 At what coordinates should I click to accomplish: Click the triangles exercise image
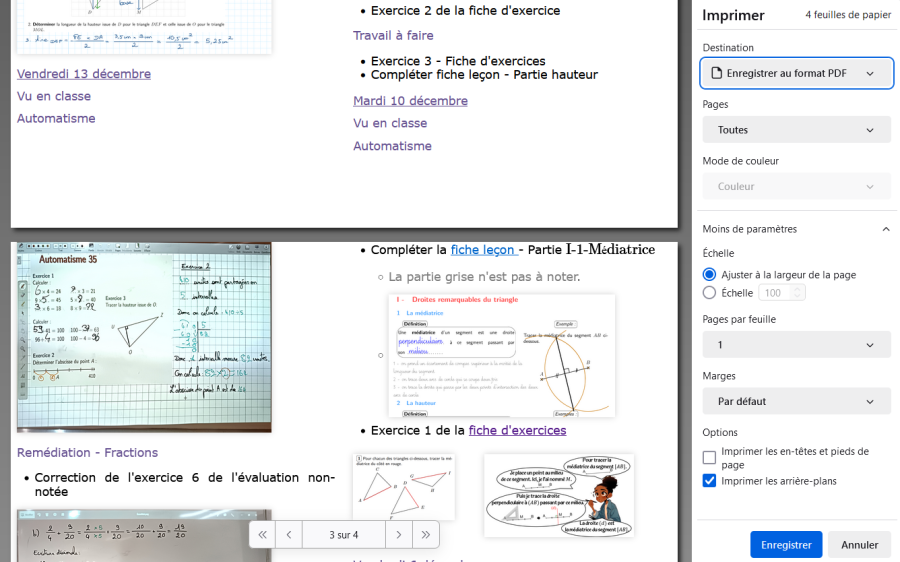(404, 487)
